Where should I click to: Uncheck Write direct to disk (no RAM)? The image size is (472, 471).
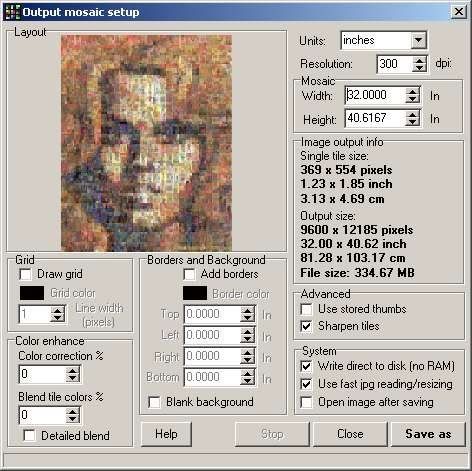point(306,366)
